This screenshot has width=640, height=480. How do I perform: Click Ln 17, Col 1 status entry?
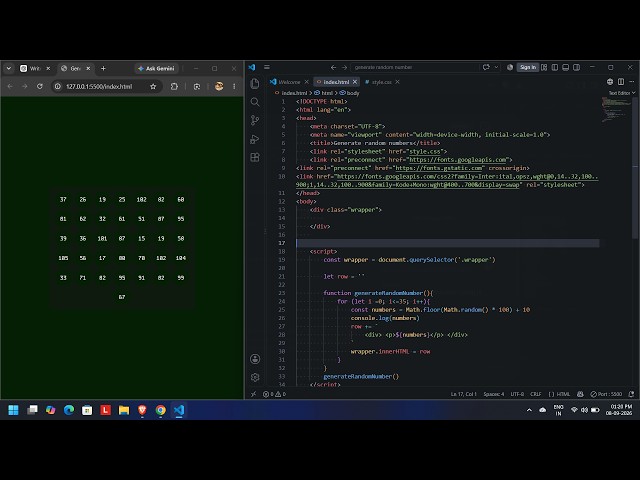(x=463, y=394)
